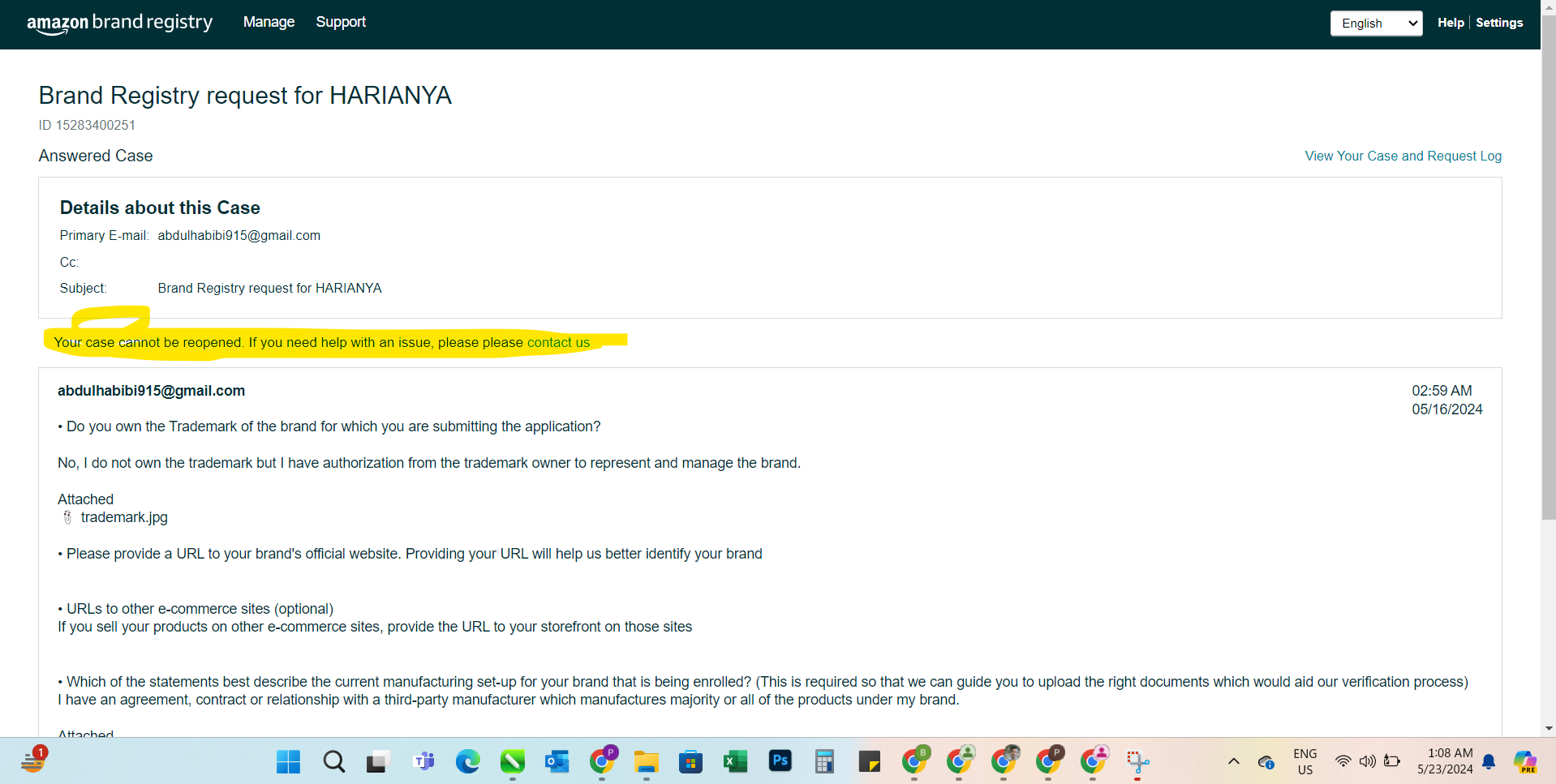Open the trademark.jpg attachment
The height and width of the screenshot is (784, 1556).
click(124, 517)
